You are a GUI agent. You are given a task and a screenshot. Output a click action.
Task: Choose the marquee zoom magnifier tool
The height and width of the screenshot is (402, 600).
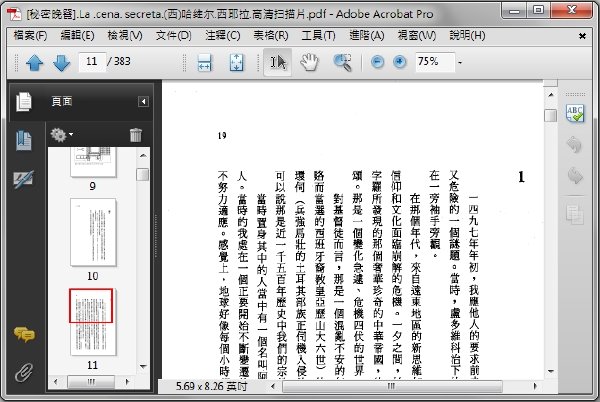[x=342, y=62]
